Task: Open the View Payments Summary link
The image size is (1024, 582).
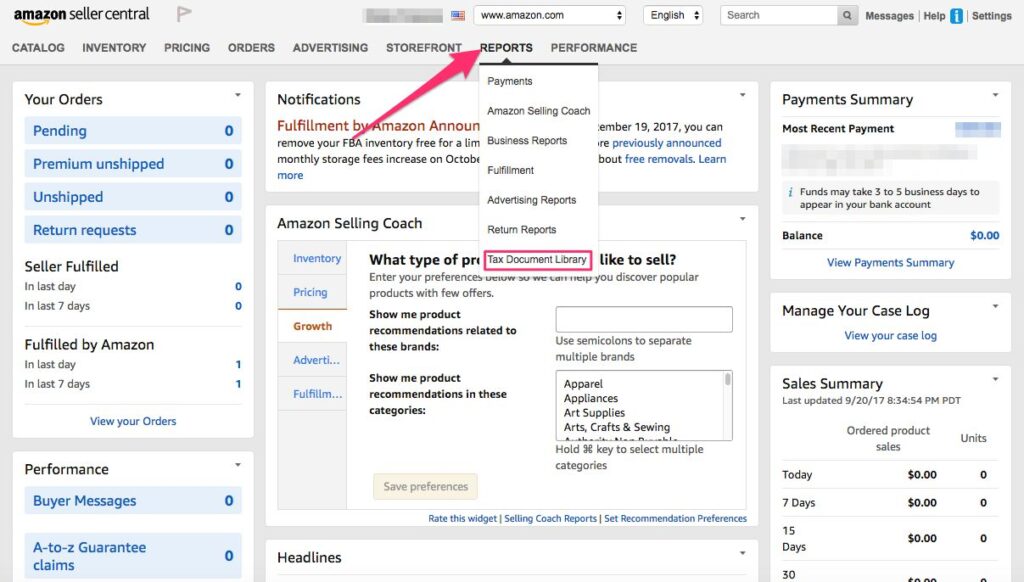Action: click(x=890, y=263)
